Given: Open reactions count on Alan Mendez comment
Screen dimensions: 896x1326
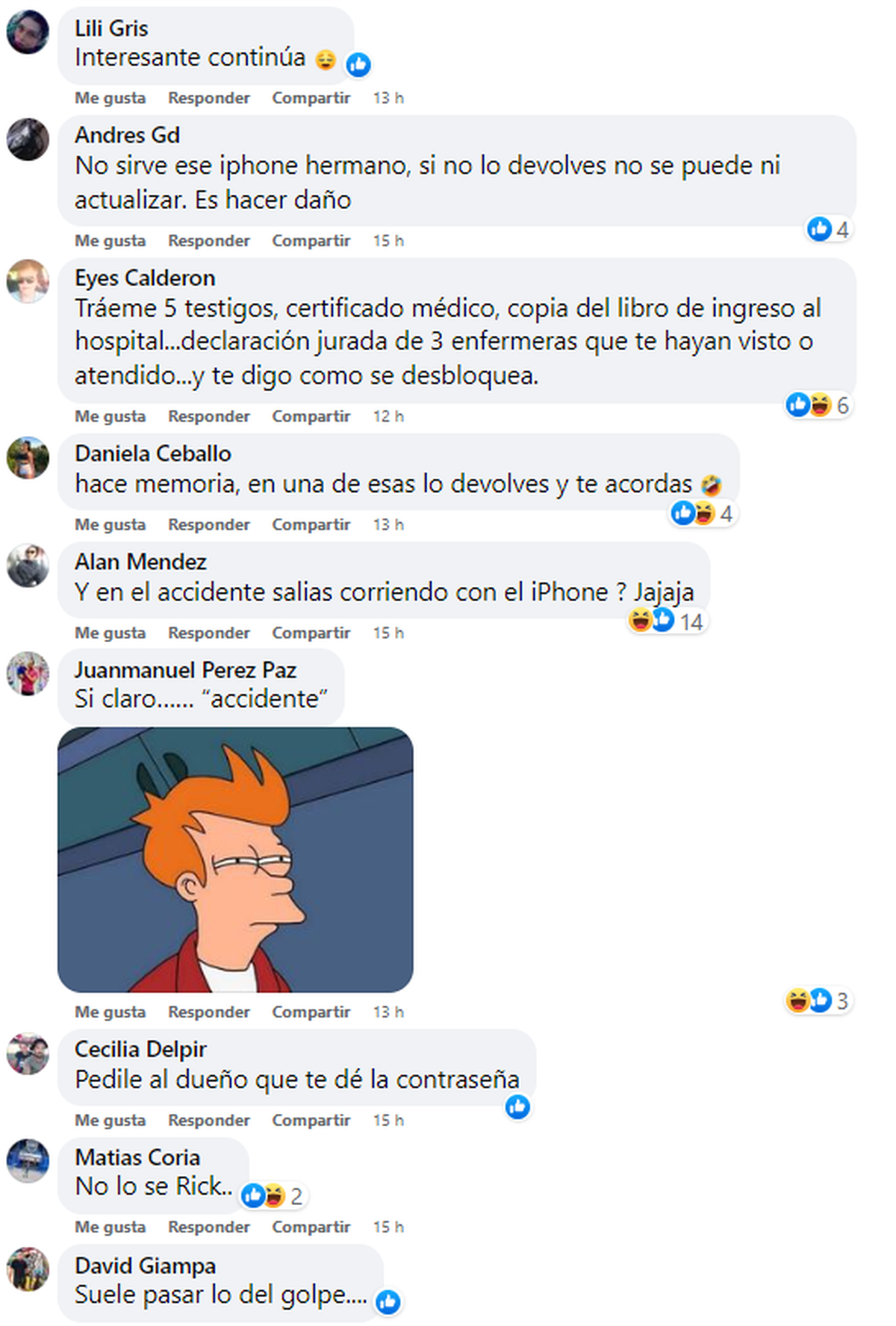Looking at the screenshot, I should point(665,620).
